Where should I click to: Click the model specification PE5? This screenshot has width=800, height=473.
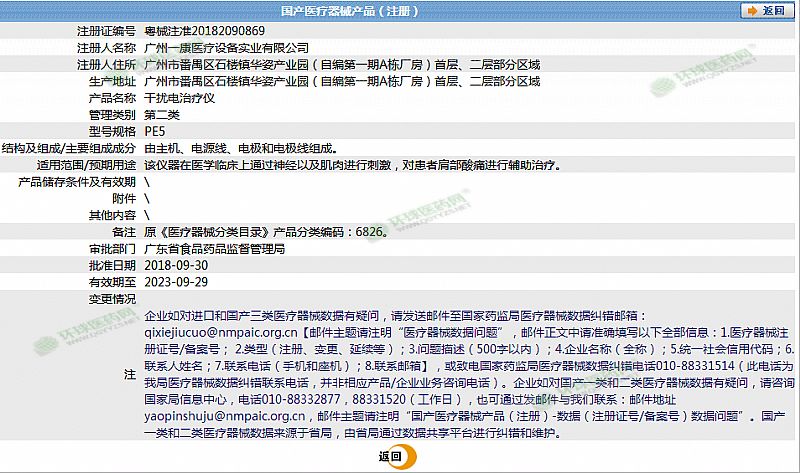155,131
